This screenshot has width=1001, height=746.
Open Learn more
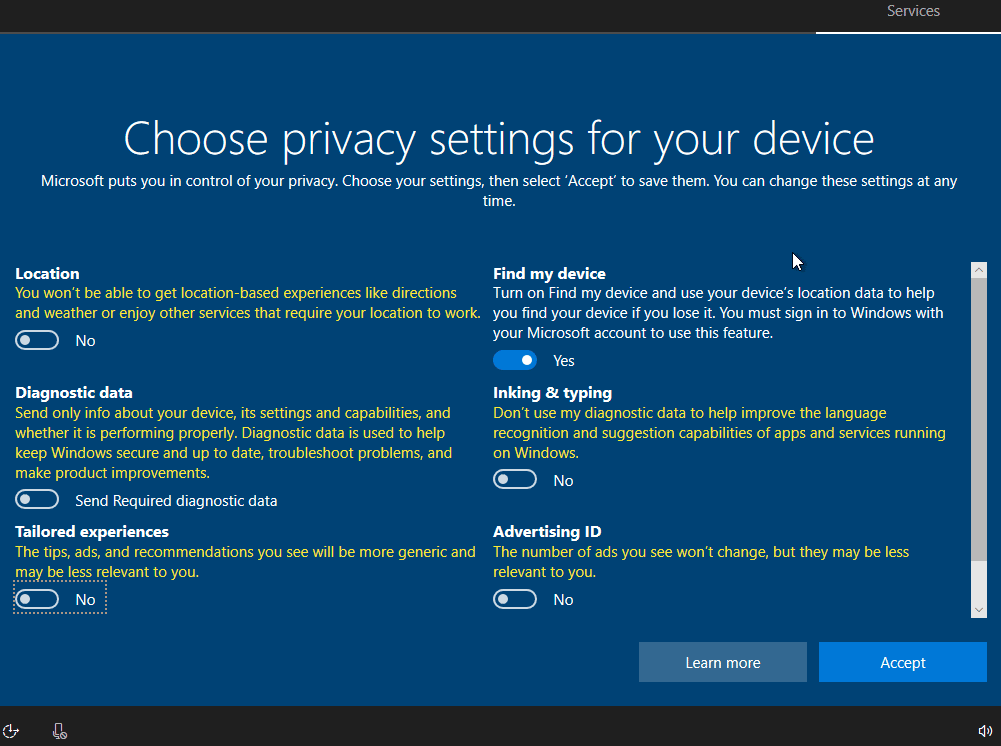tap(722, 662)
